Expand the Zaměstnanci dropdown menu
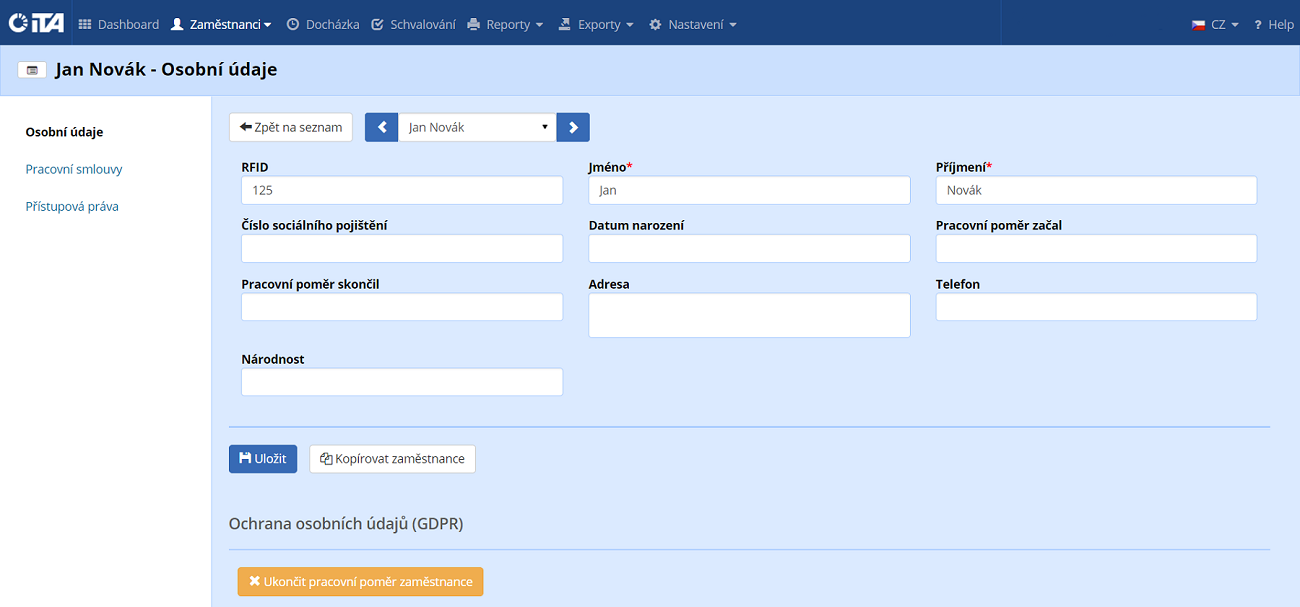This screenshot has height=607, width=1300. pos(221,24)
